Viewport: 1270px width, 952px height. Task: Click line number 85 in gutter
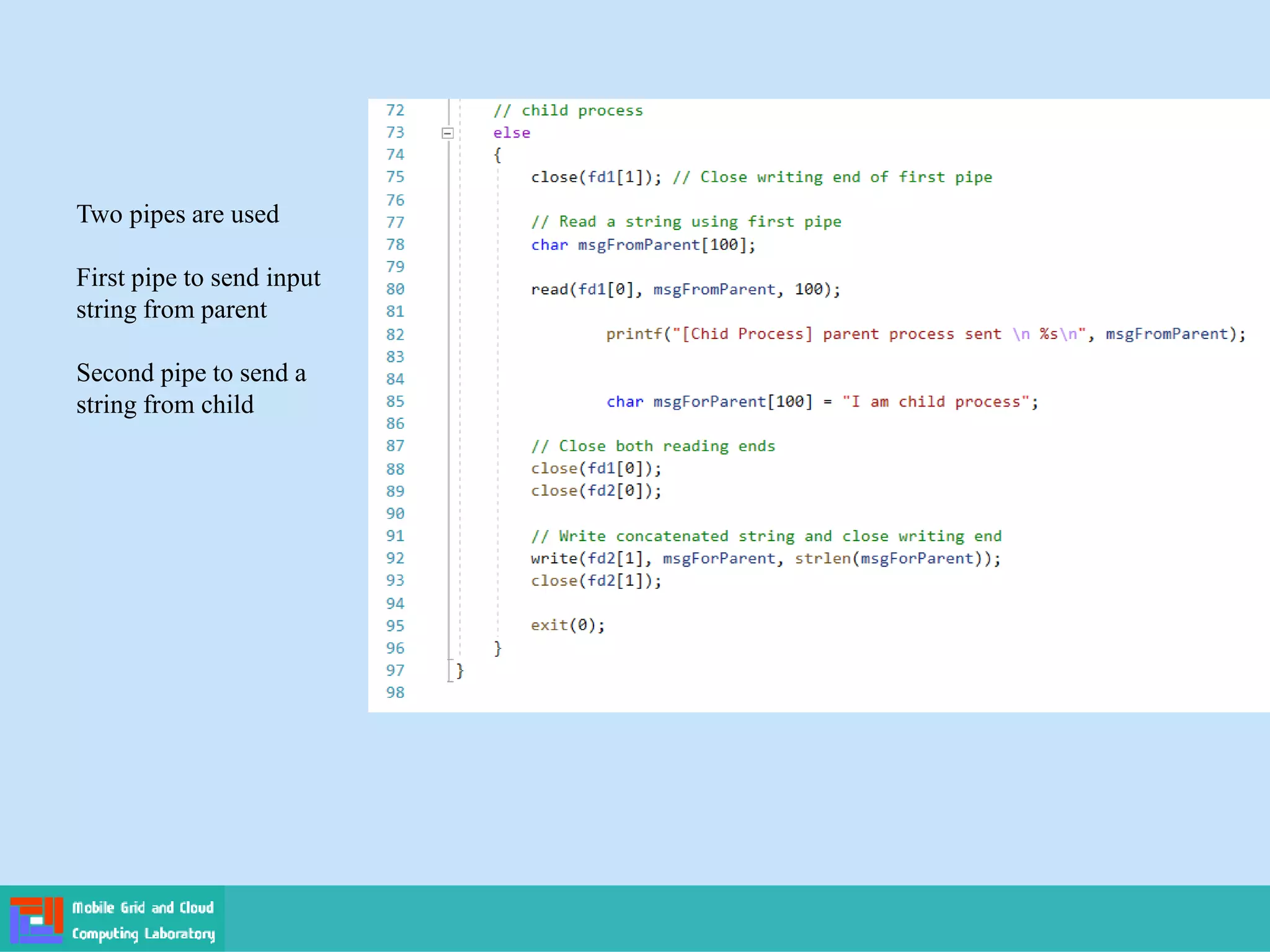(x=395, y=402)
